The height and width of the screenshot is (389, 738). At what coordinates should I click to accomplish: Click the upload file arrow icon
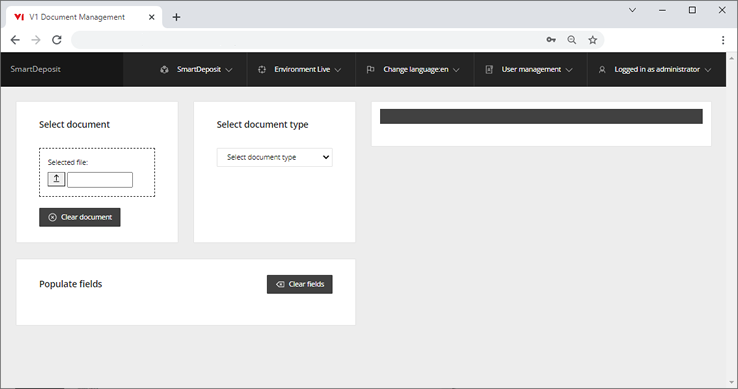(x=56, y=179)
